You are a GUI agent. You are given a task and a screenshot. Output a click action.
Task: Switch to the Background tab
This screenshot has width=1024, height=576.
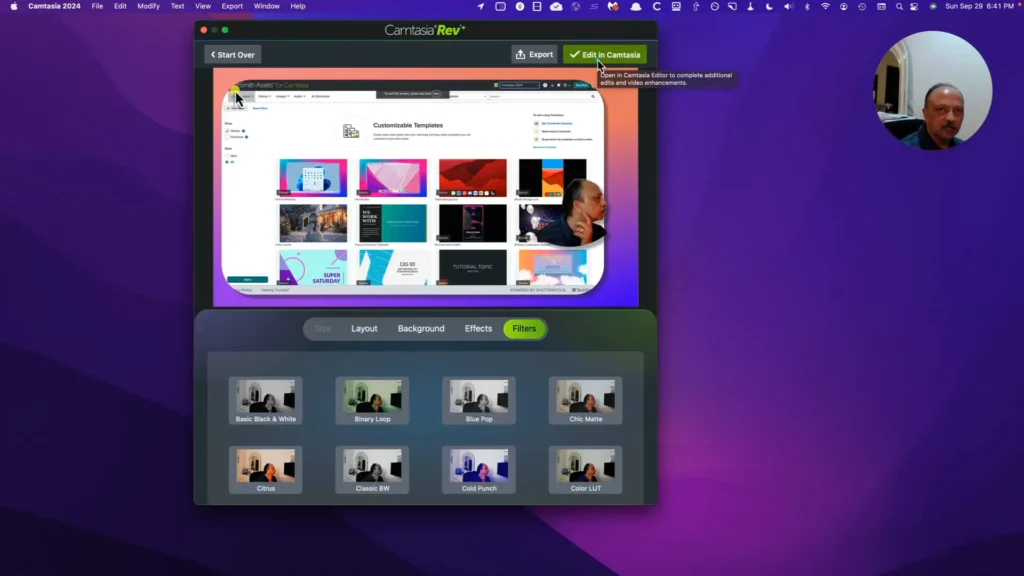pyautogui.click(x=421, y=328)
